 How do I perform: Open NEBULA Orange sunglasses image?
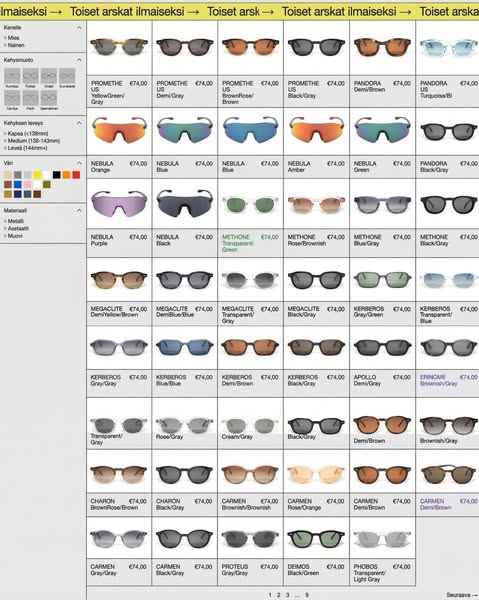point(119,130)
